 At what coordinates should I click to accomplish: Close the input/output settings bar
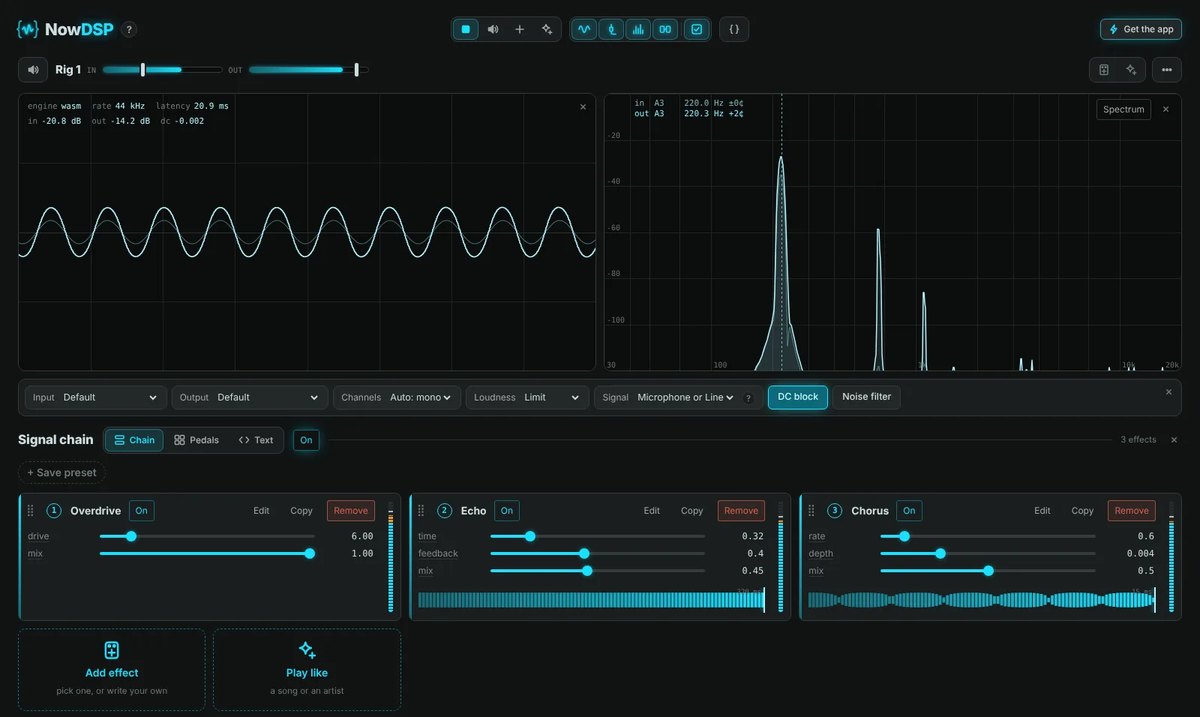coord(1168,392)
